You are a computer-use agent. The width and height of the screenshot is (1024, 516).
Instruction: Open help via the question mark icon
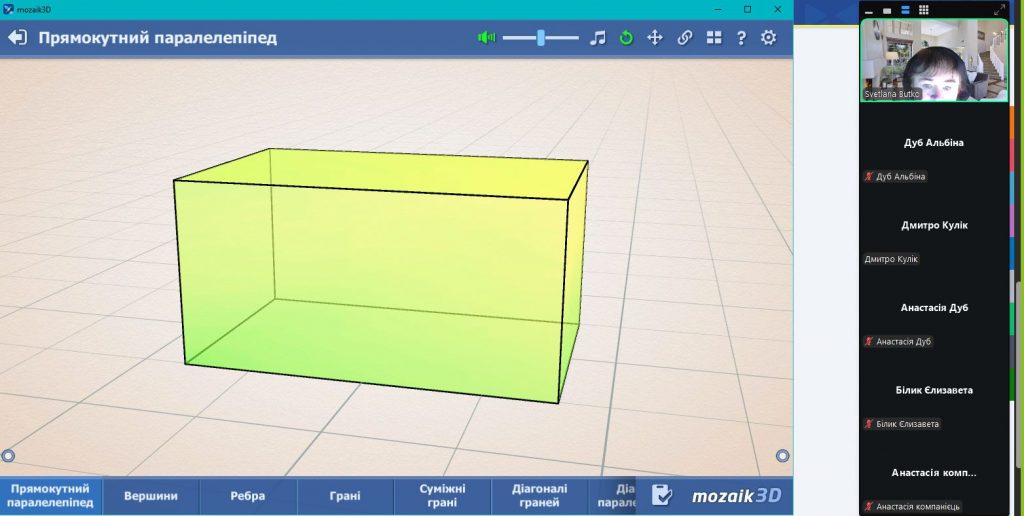point(741,38)
